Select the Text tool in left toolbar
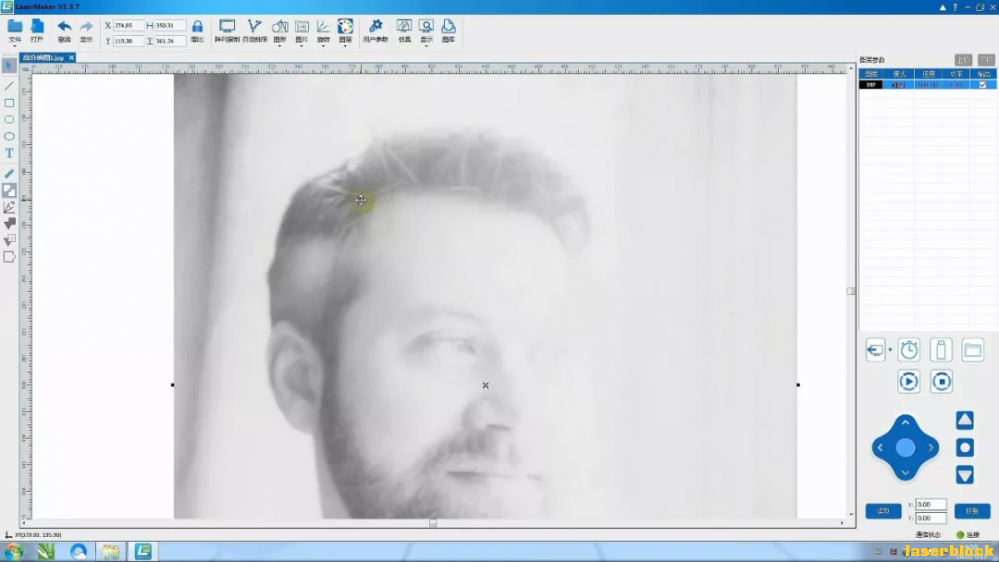 tap(9, 153)
